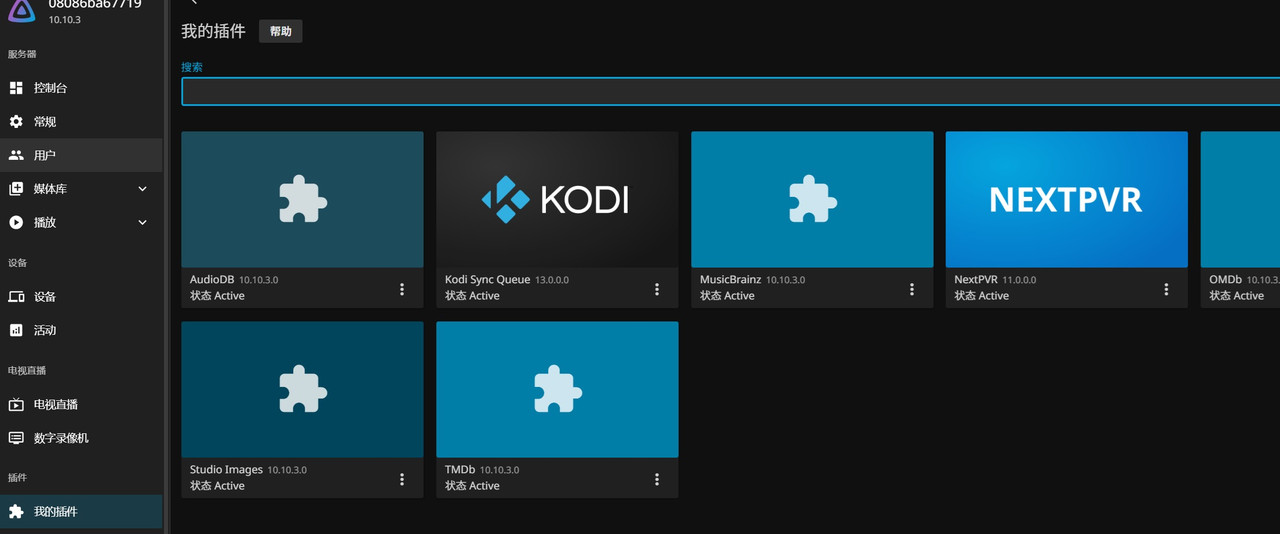Screen dimensions: 1280x534
Task: Open the three-dot menu for Kodi Sync Queue
Action: (657, 289)
